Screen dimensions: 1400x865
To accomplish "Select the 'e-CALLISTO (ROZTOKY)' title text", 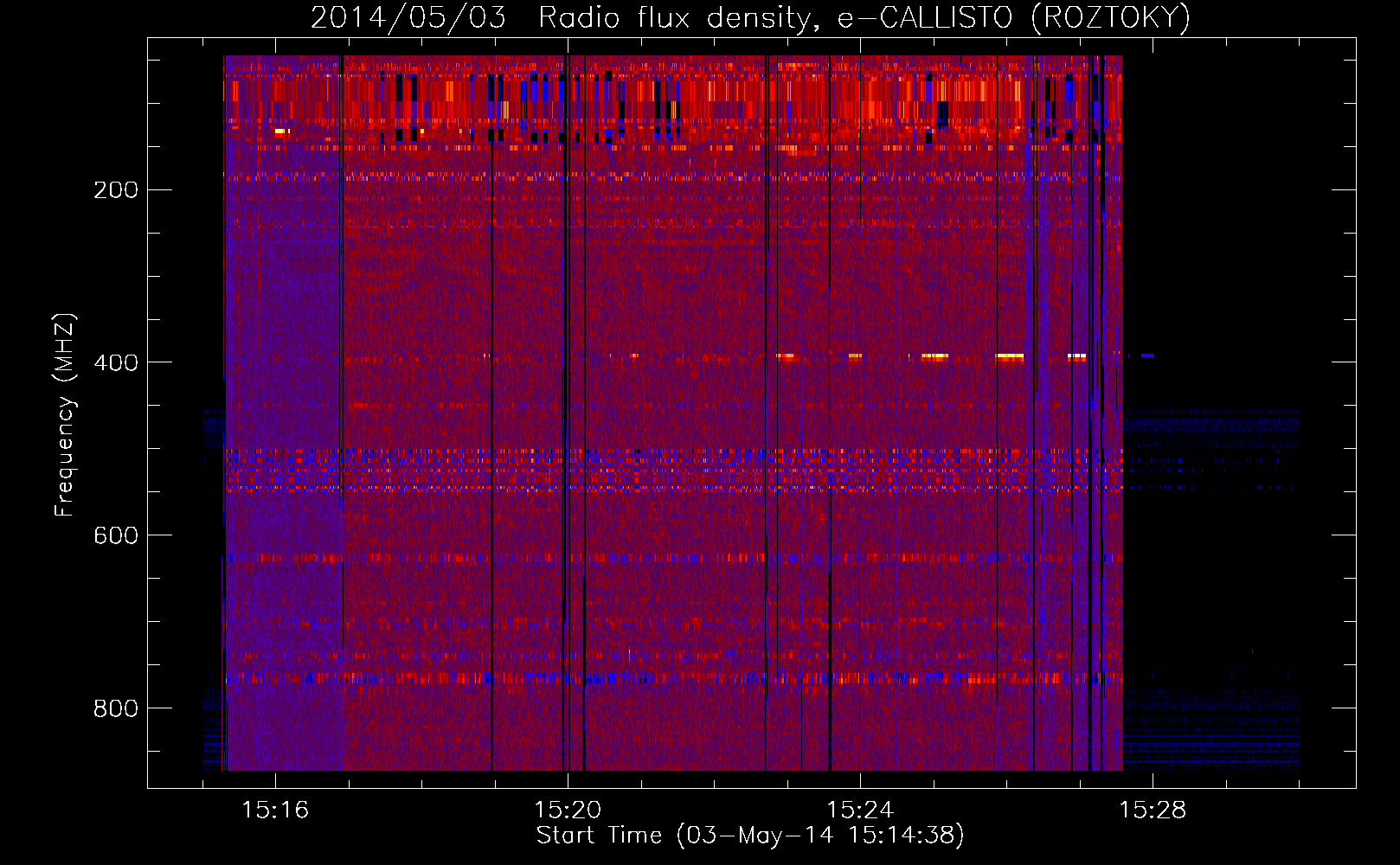I will (x=1014, y=18).
